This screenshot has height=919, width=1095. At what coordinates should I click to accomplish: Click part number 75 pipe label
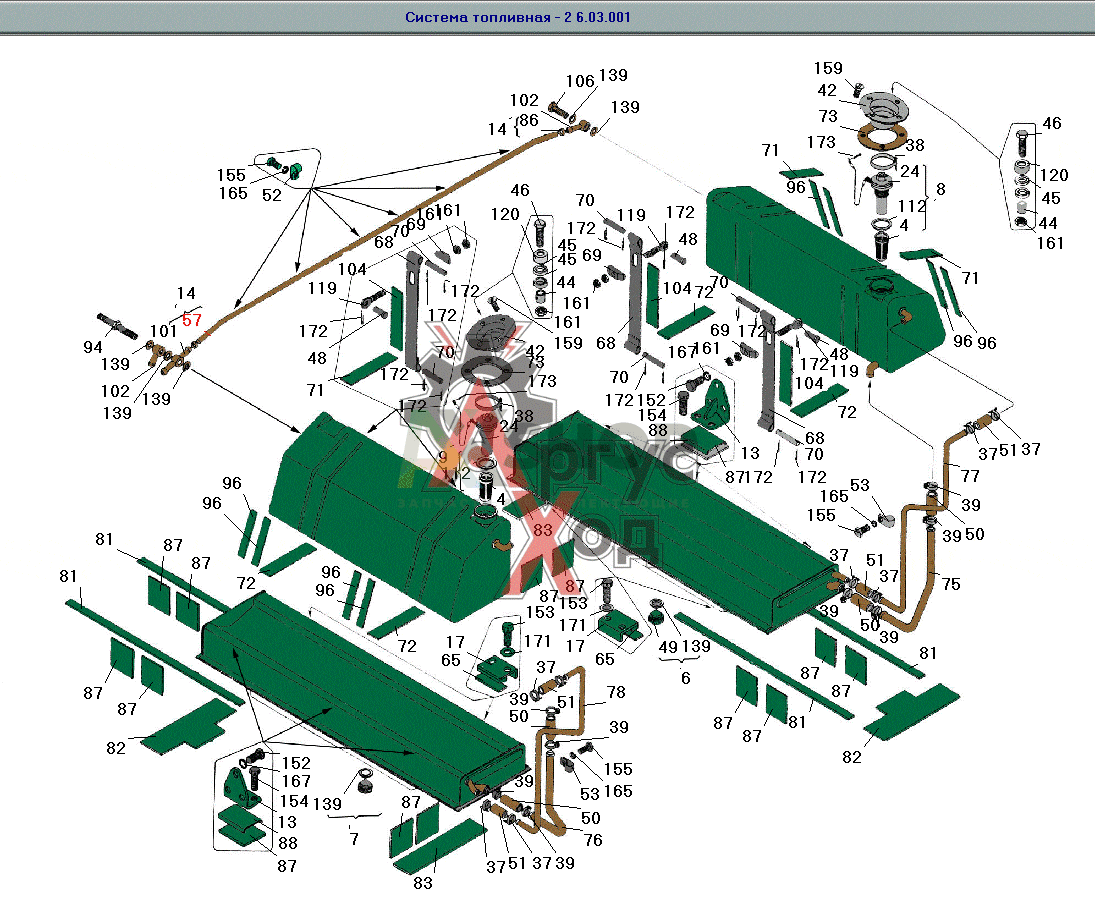point(950,584)
